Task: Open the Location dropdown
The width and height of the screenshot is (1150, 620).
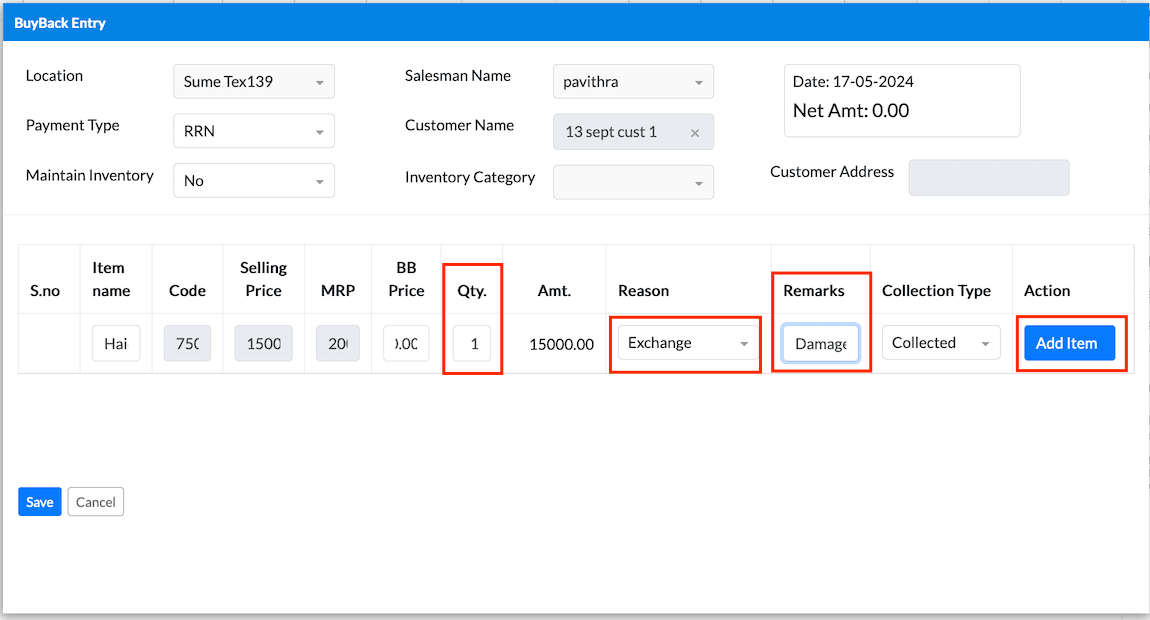Action: coord(254,82)
